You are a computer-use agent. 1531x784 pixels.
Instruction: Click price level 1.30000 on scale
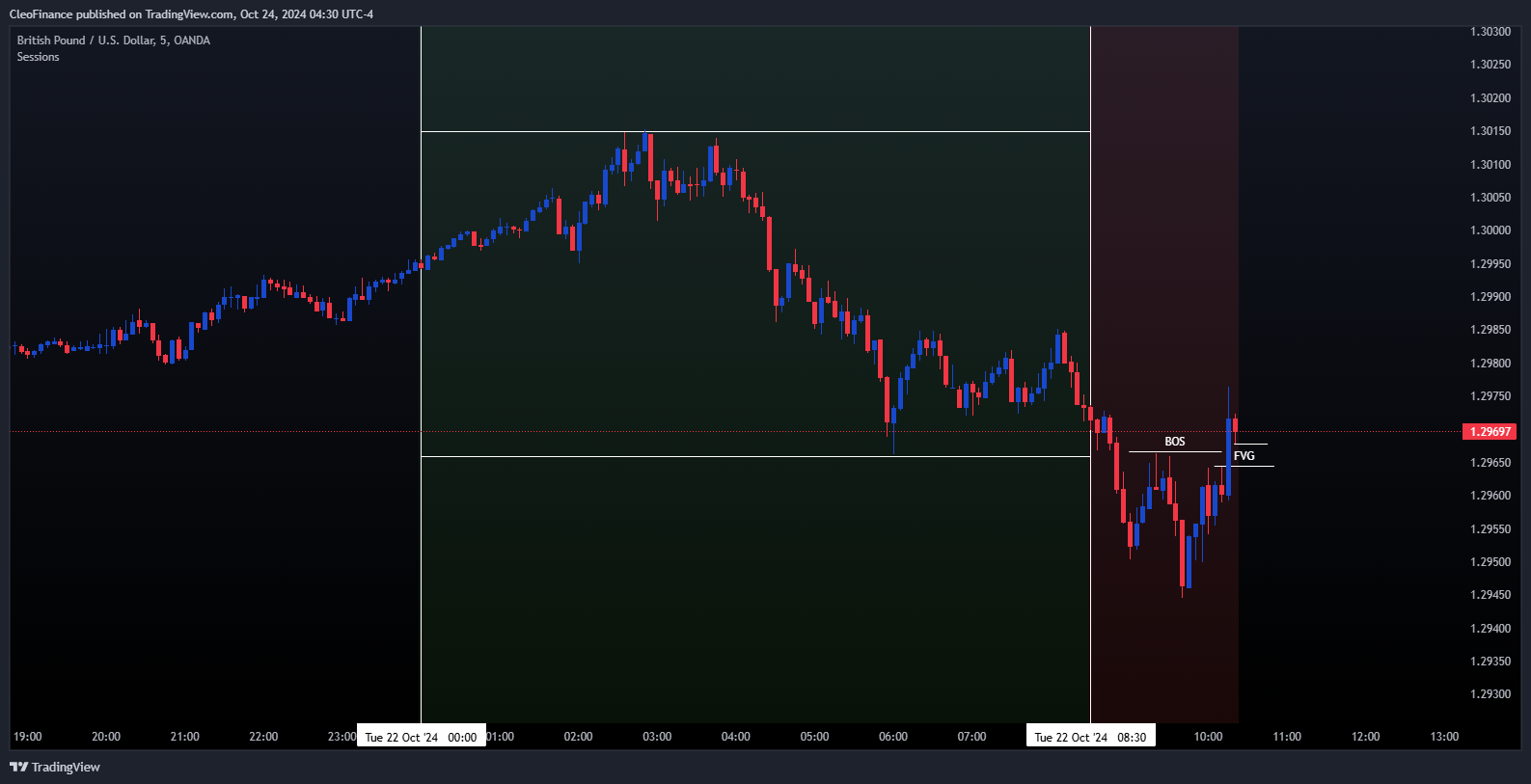pos(1490,230)
